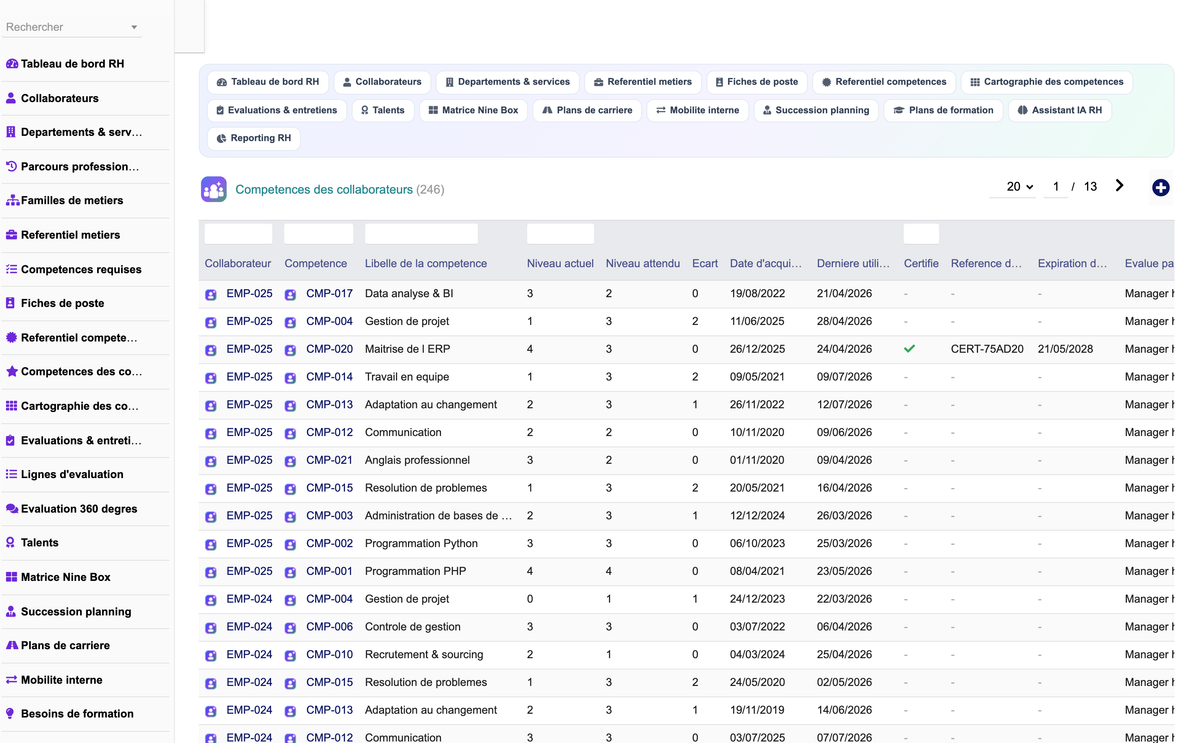
Task: Click the Lignes d'evaluation list icon
Action: (x=11, y=474)
